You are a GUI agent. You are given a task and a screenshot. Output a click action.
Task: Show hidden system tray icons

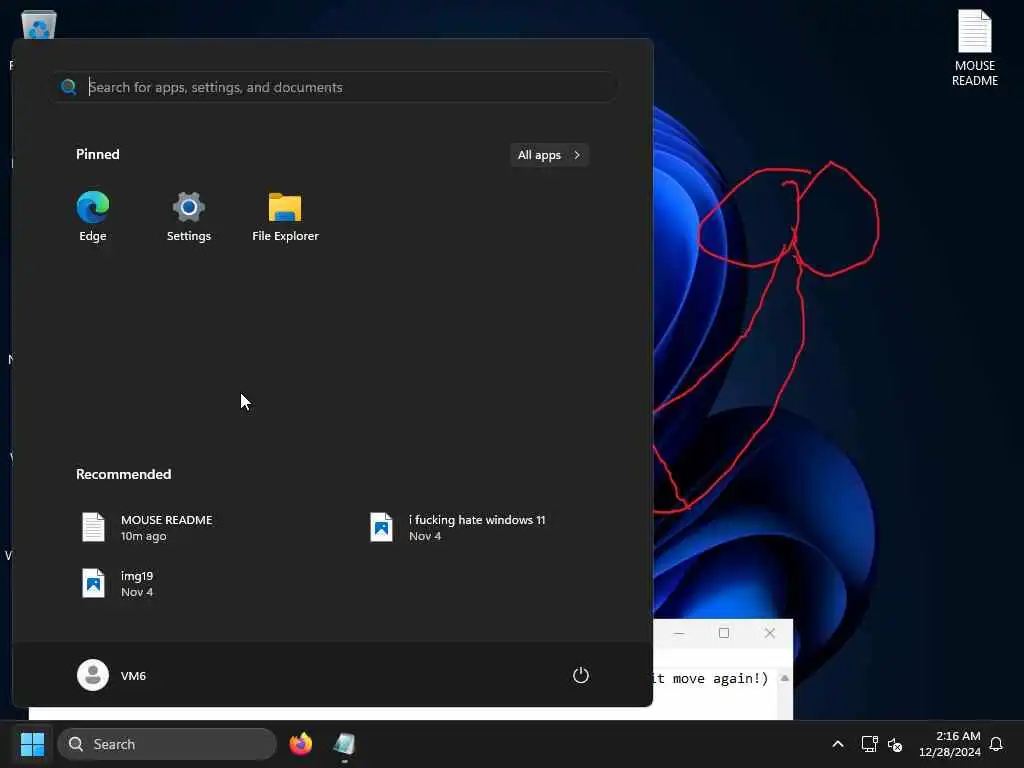click(838, 744)
